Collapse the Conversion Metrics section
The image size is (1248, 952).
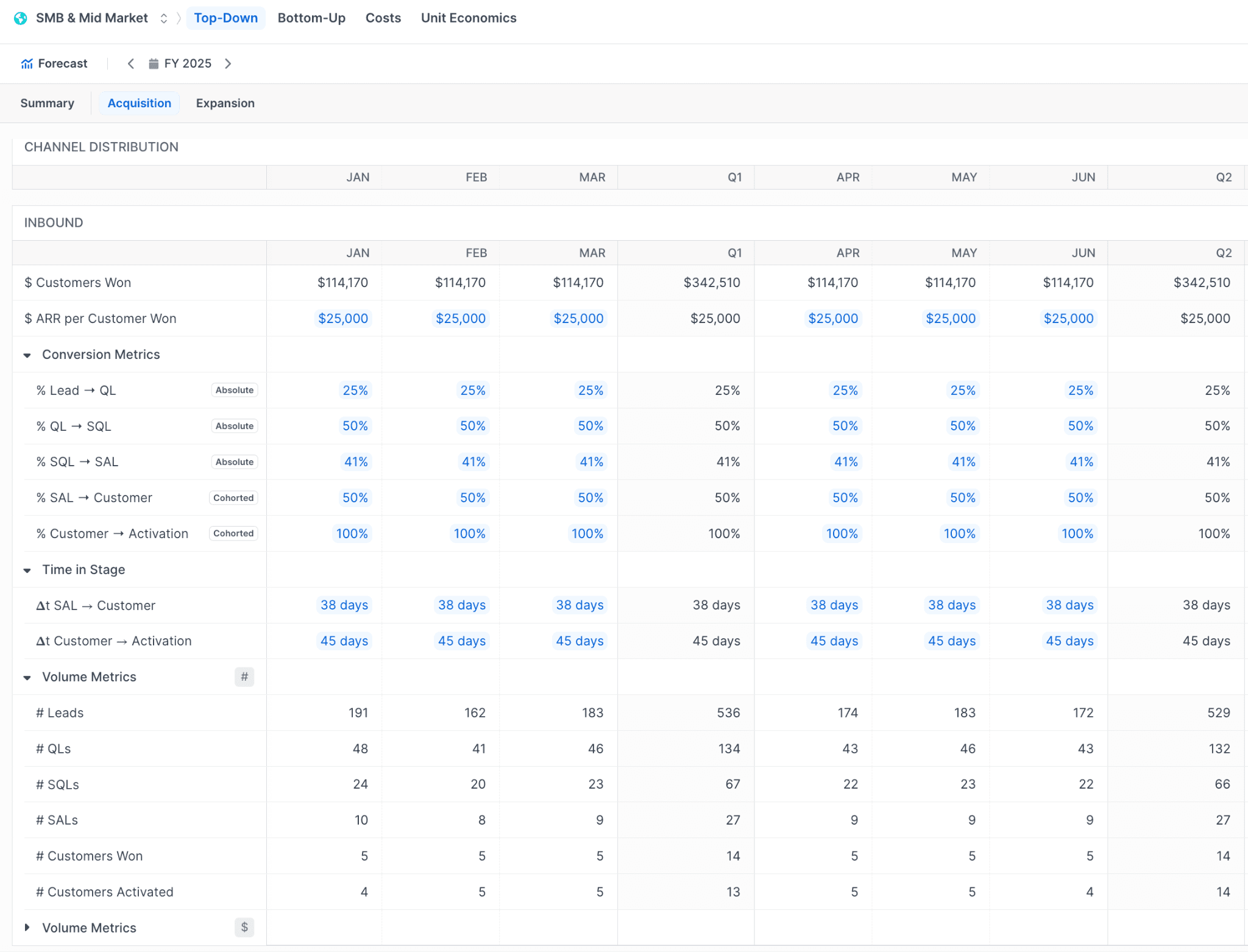click(x=27, y=355)
